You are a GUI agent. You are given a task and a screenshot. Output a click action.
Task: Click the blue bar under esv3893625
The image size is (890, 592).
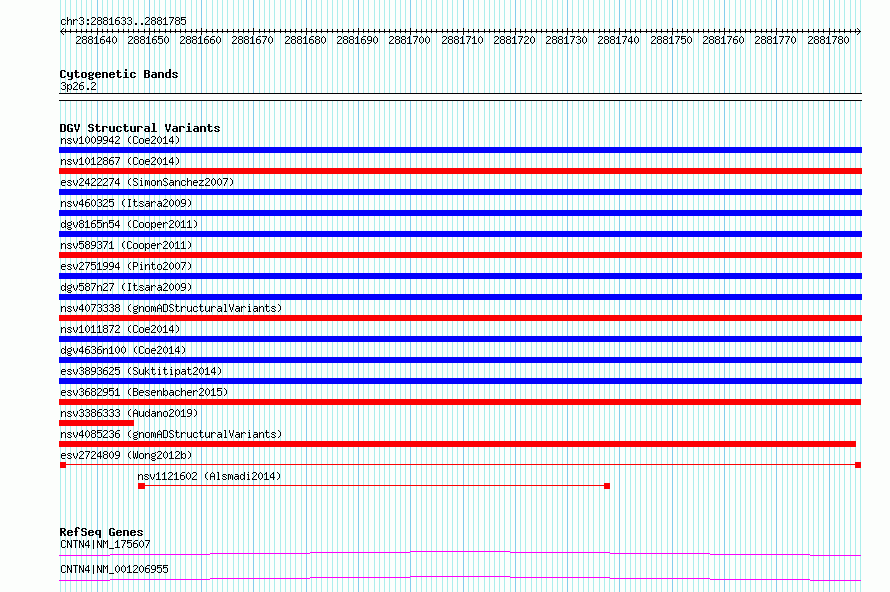click(x=460, y=381)
